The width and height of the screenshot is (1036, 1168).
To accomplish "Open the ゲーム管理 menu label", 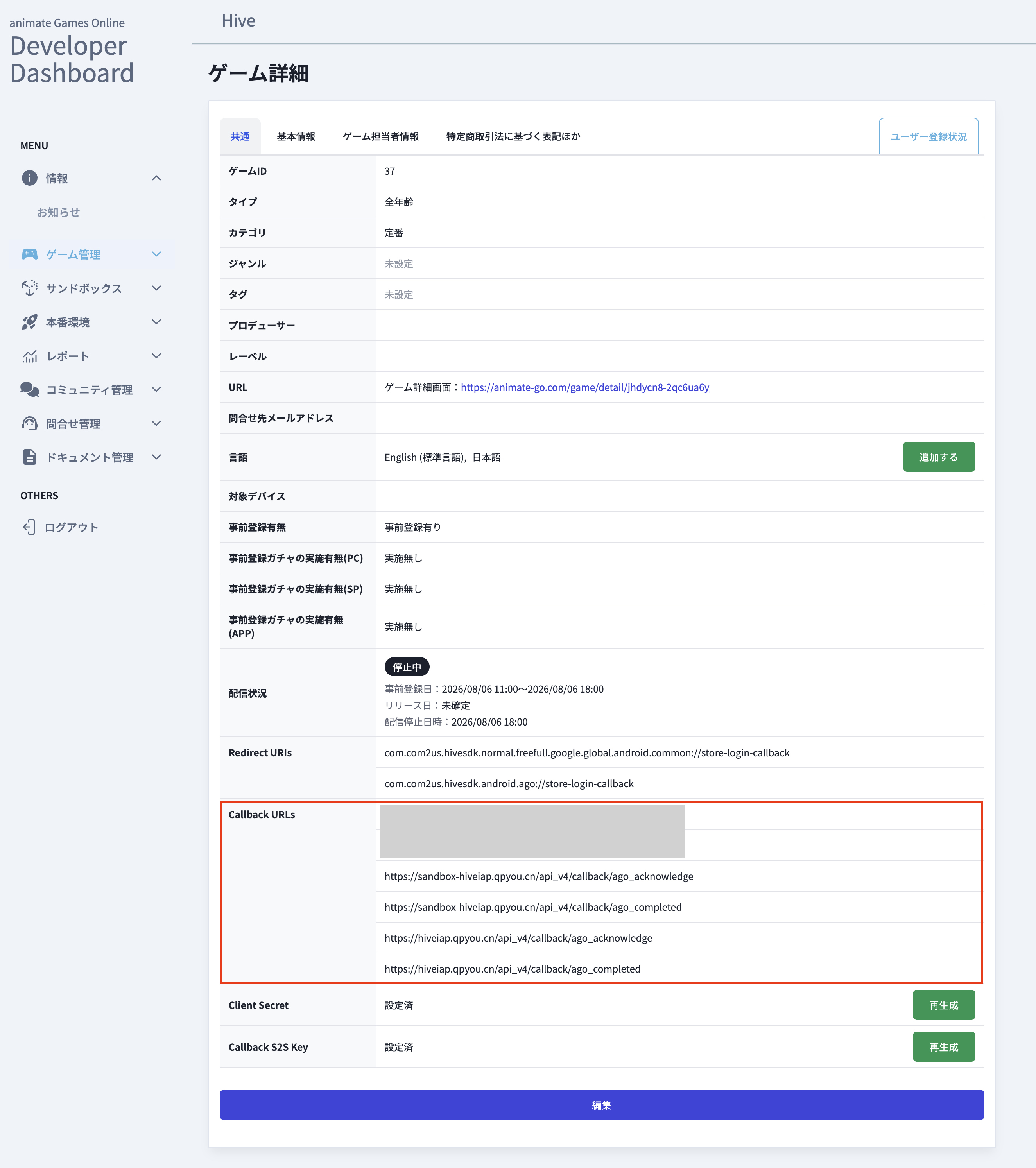I will tap(73, 254).
